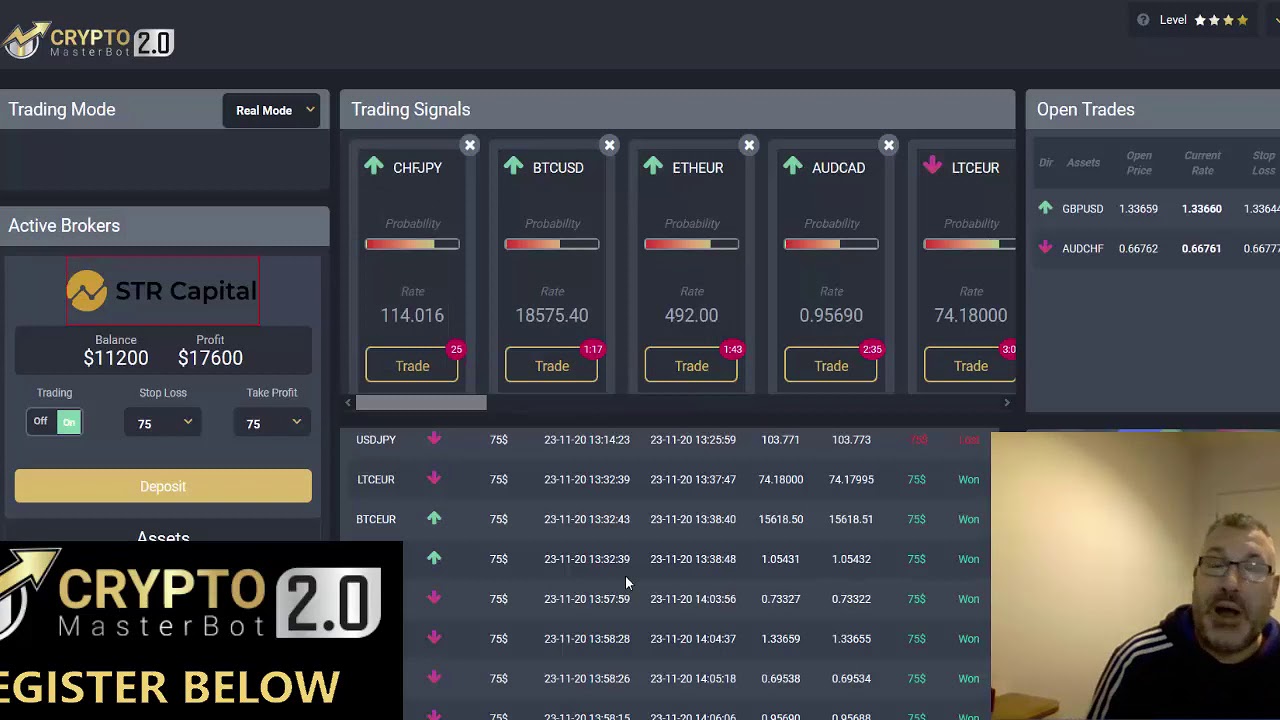Click the Deposit button
1280x720 pixels.
click(163, 486)
